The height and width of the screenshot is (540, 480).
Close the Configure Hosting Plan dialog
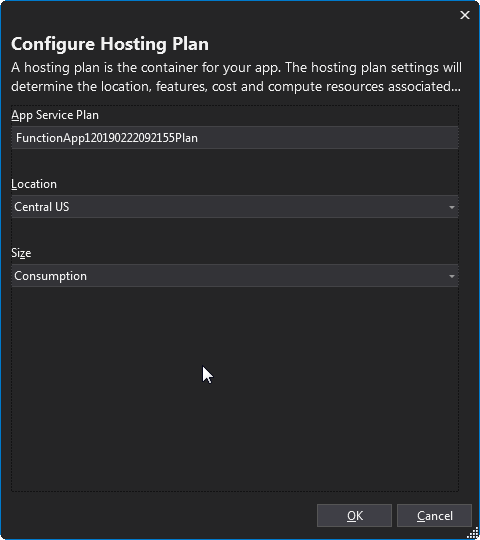(x=465, y=15)
